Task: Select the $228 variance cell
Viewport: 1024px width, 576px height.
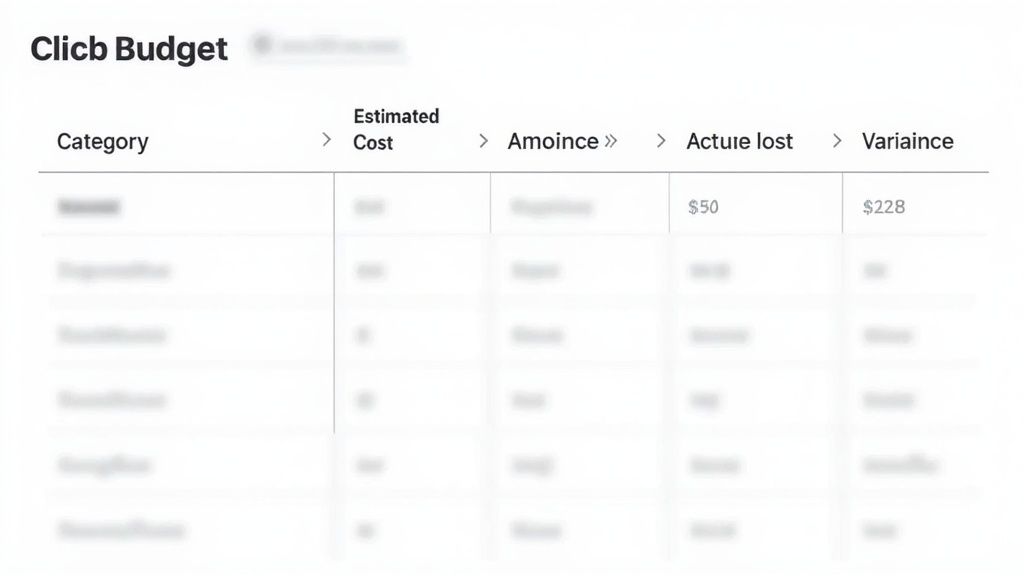Action: coord(883,207)
